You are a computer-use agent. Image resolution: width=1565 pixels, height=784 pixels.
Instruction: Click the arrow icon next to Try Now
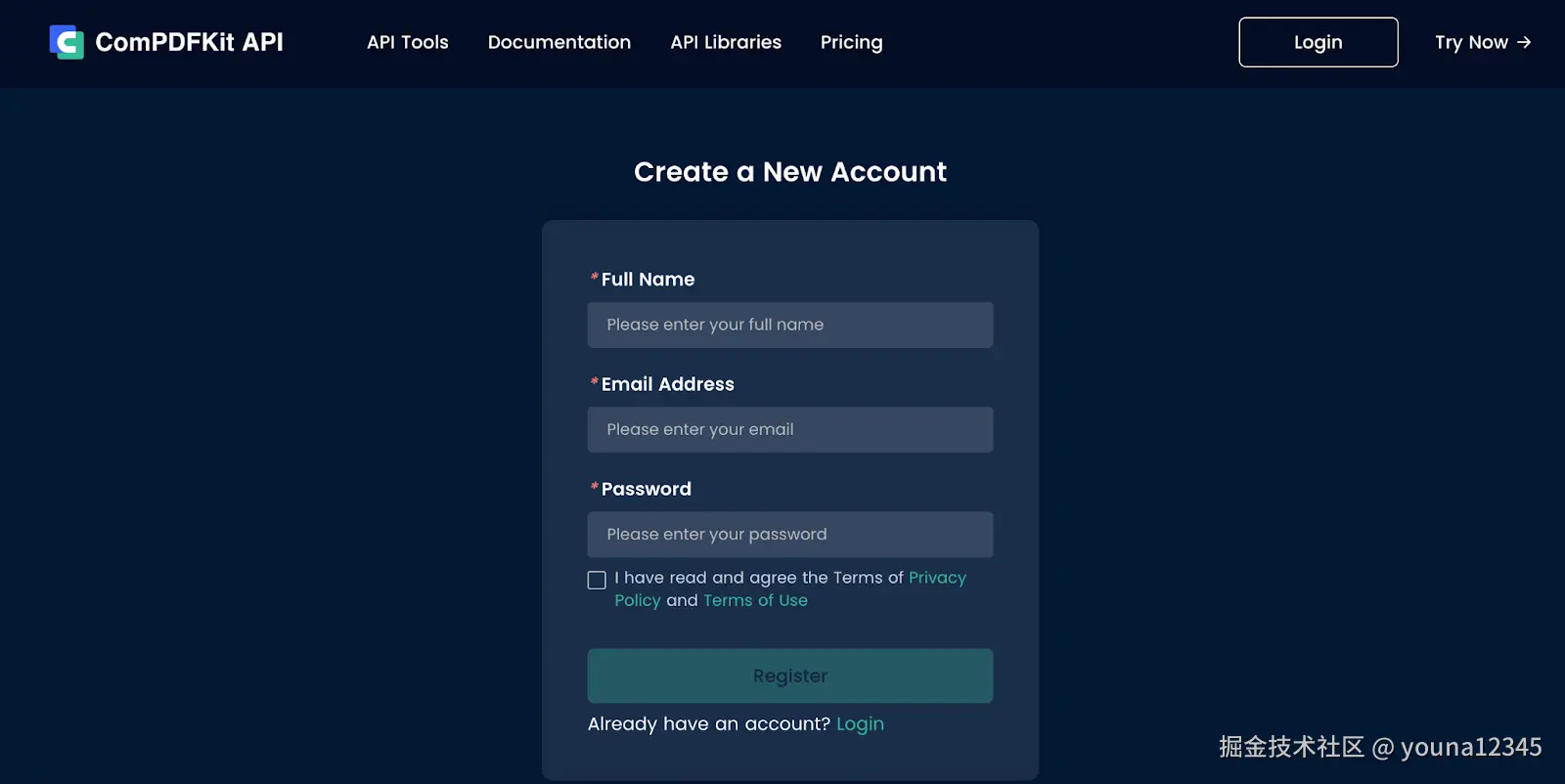click(1524, 42)
